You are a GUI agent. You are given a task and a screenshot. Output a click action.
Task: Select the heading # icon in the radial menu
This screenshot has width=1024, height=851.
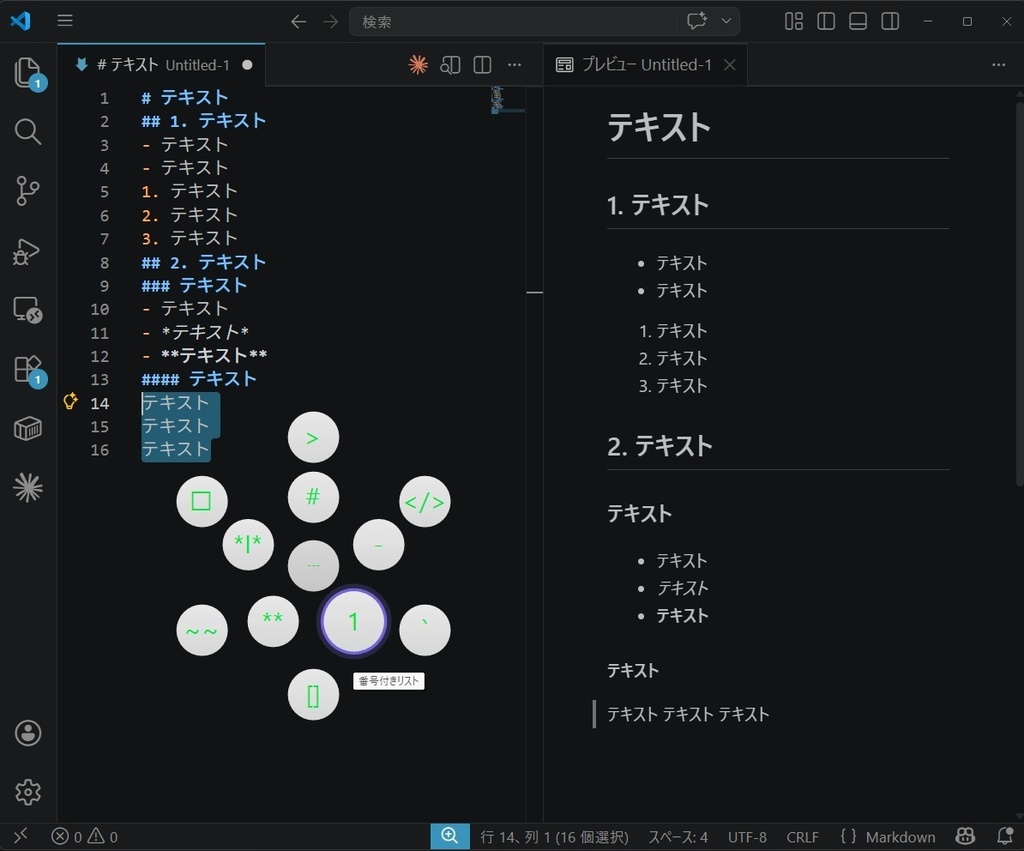click(314, 497)
